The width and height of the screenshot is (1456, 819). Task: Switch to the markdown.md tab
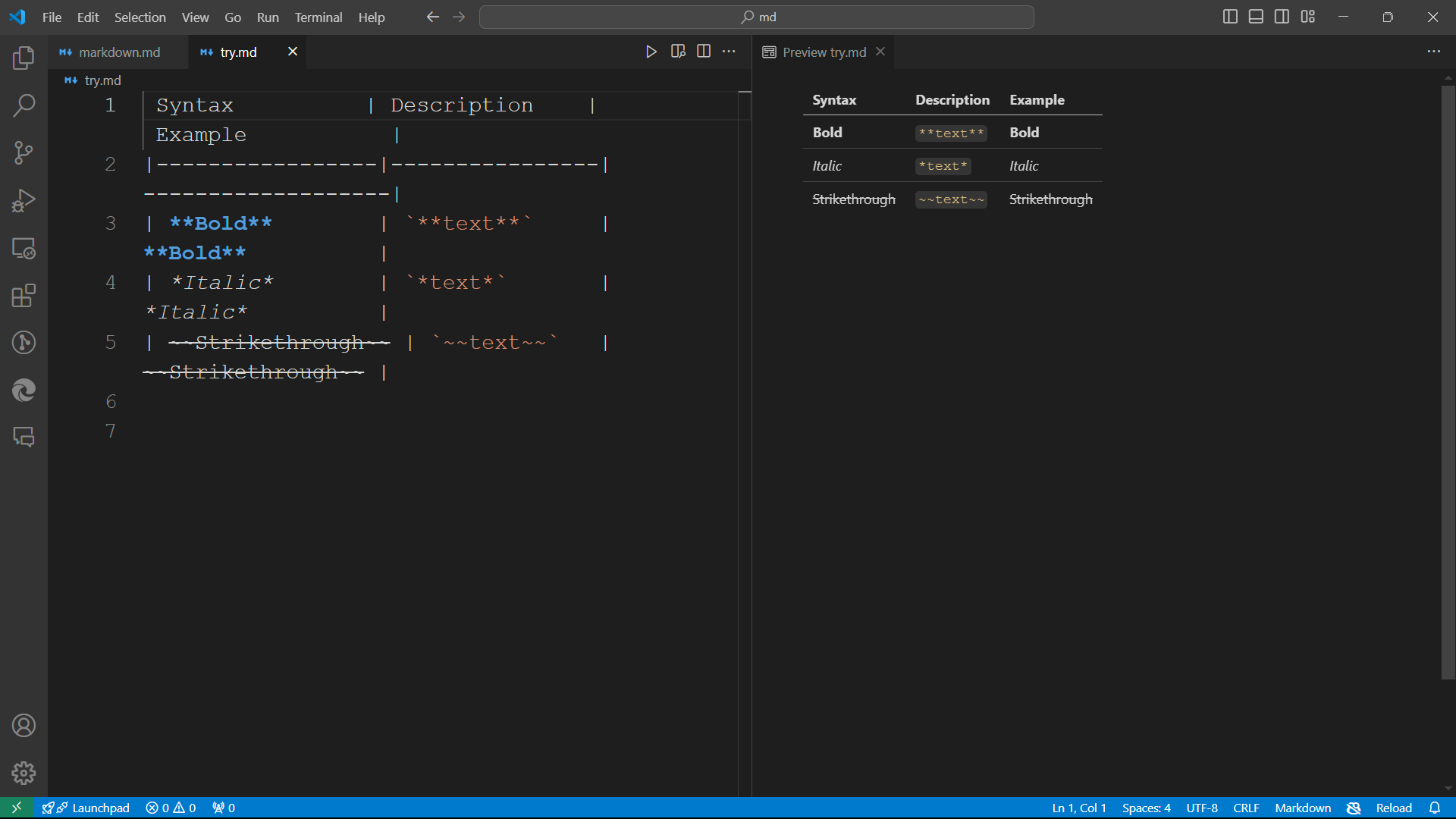tap(118, 52)
